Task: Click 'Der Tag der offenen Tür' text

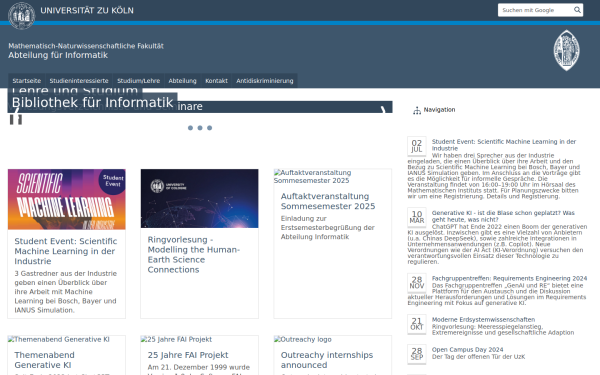Action: (x=478, y=357)
